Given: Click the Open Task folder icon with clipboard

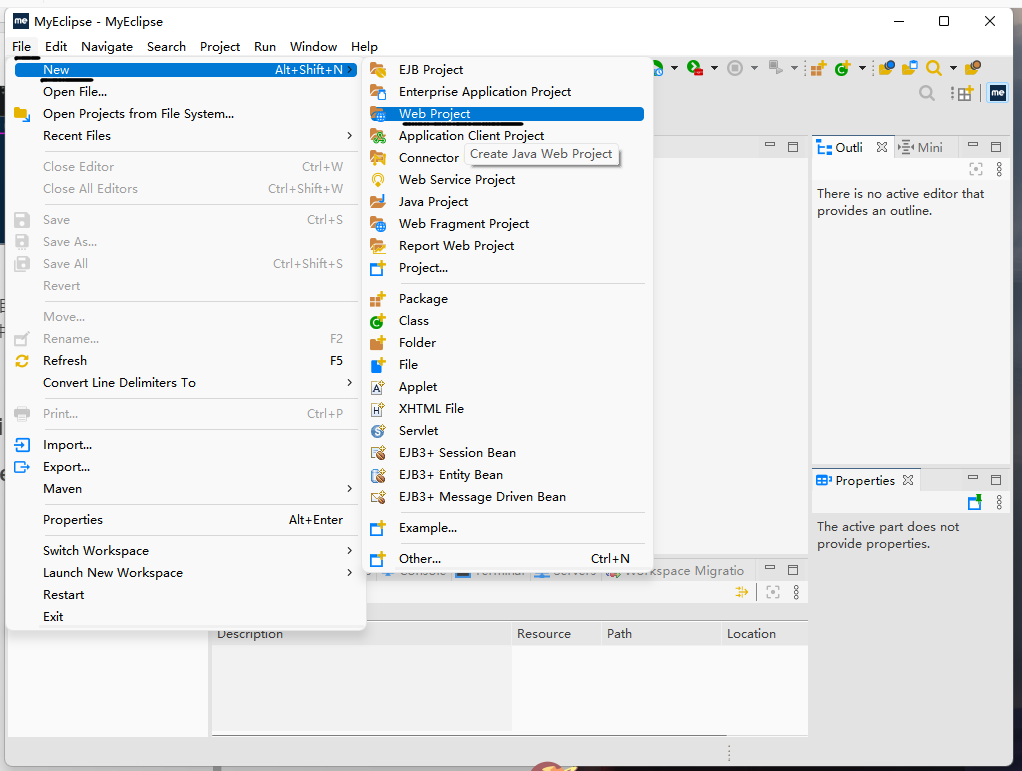Looking at the screenshot, I should [910, 68].
